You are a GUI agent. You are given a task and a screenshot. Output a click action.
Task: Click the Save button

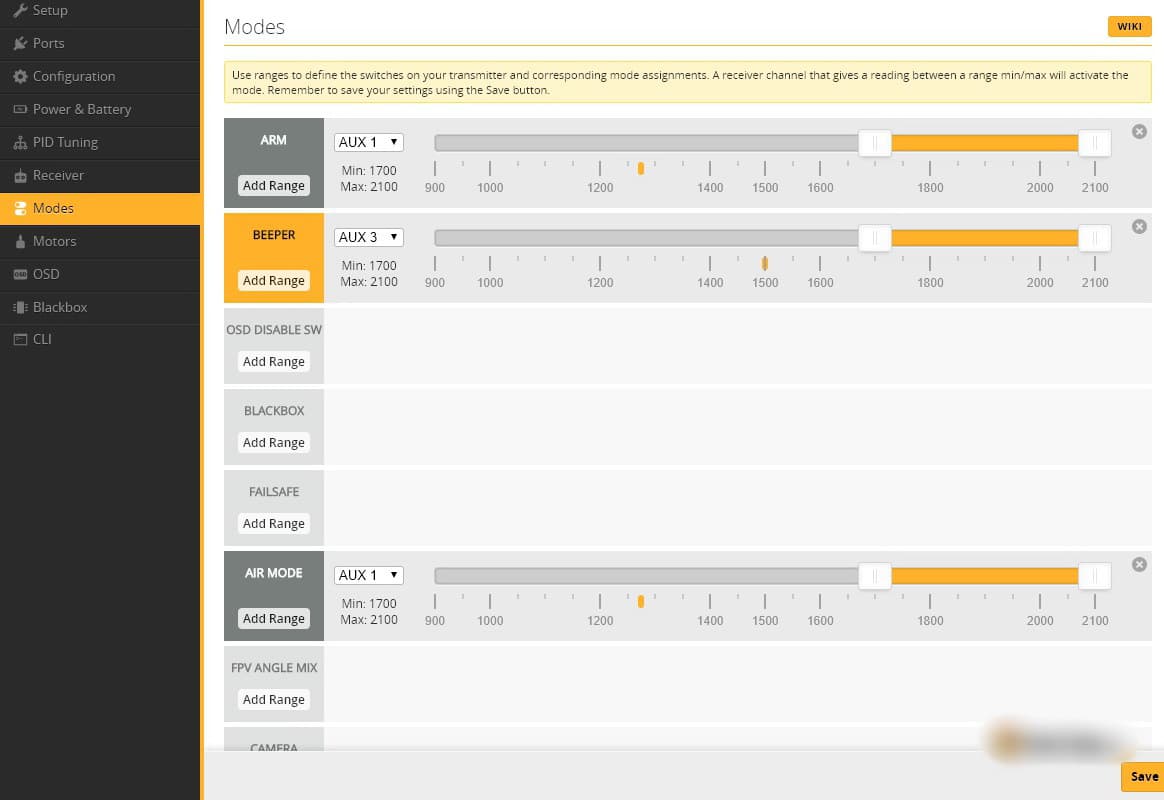tap(1143, 776)
